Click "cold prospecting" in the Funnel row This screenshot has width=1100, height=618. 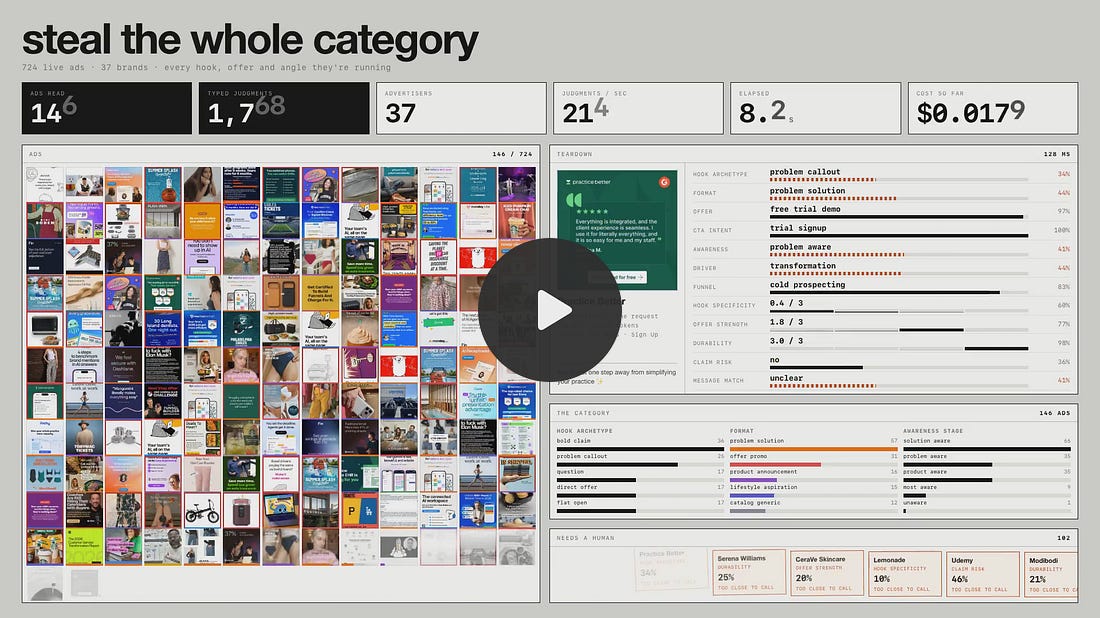807,285
